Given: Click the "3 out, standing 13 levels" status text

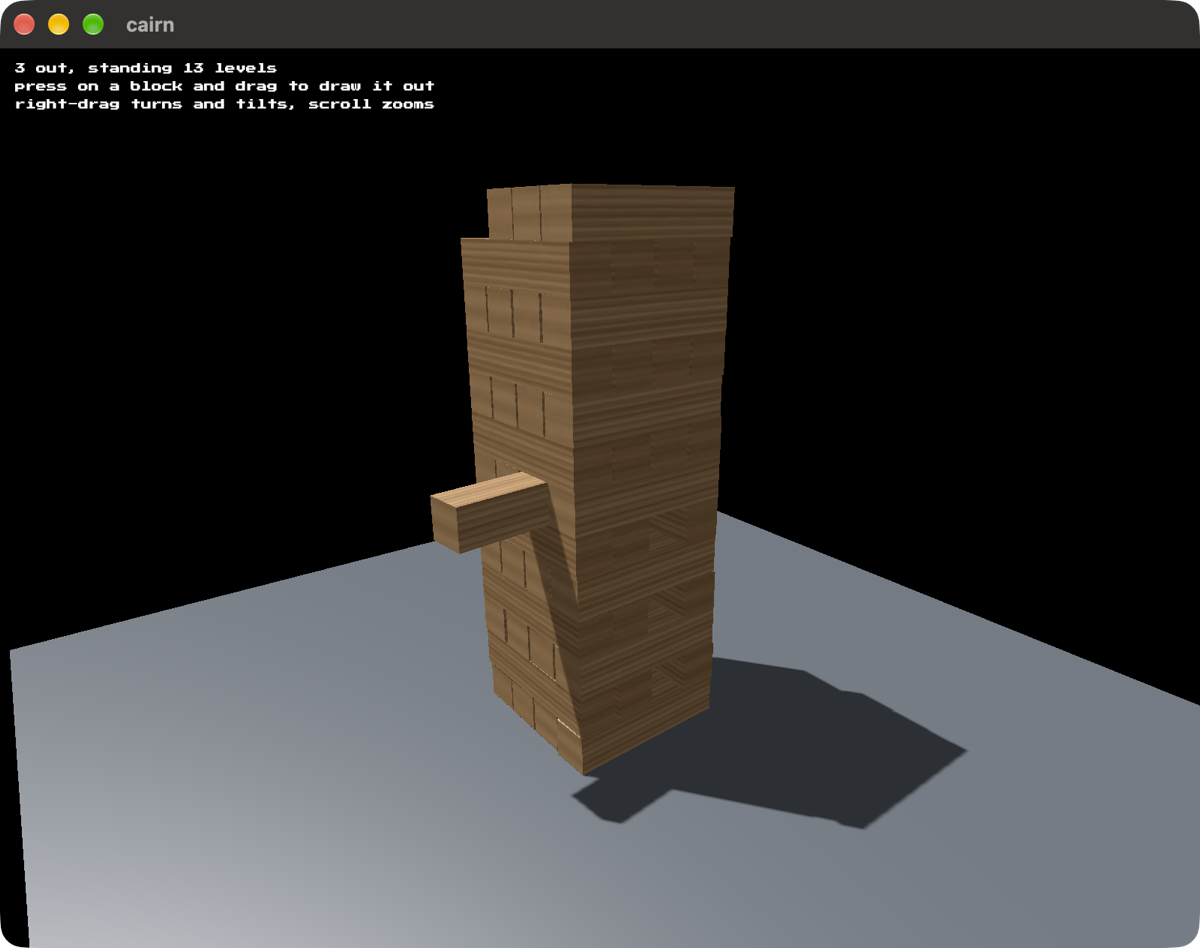Looking at the screenshot, I should click(x=145, y=68).
